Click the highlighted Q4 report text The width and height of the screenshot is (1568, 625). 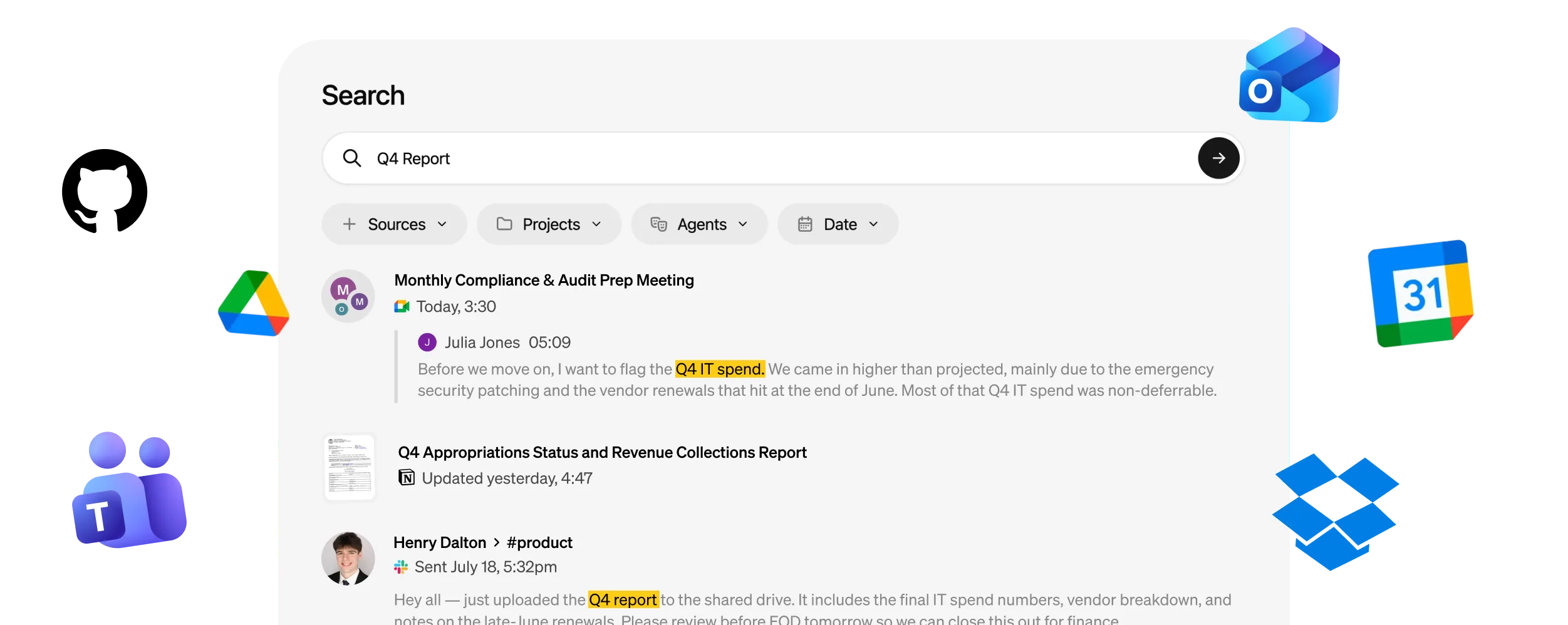pos(623,599)
